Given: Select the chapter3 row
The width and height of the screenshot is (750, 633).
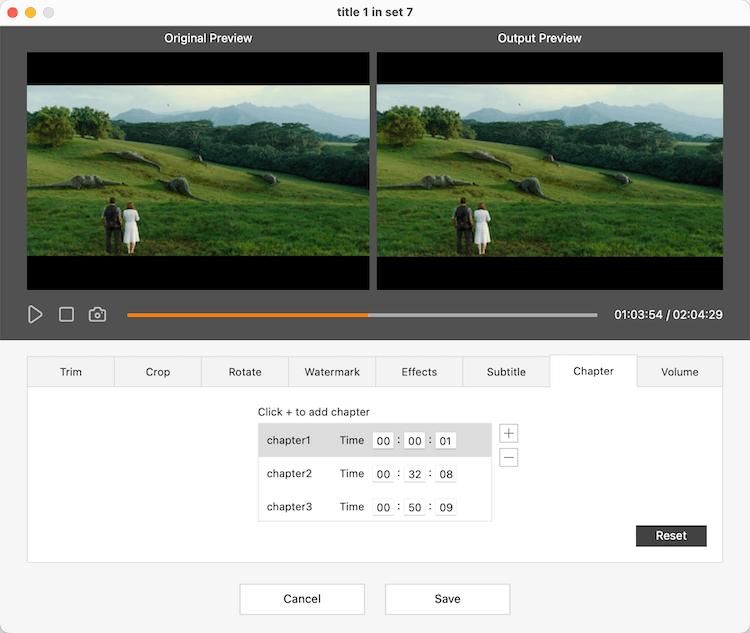Looking at the screenshot, I should coord(375,507).
